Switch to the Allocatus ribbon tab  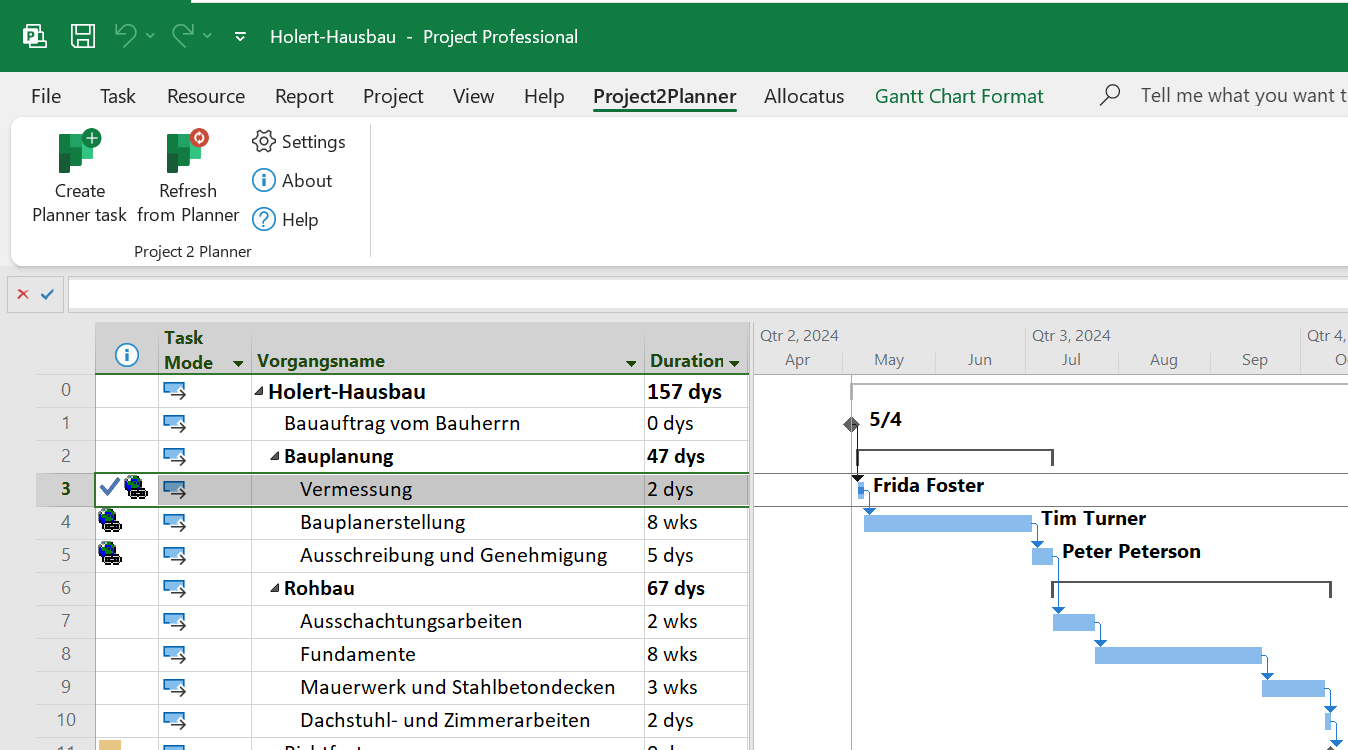click(804, 97)
